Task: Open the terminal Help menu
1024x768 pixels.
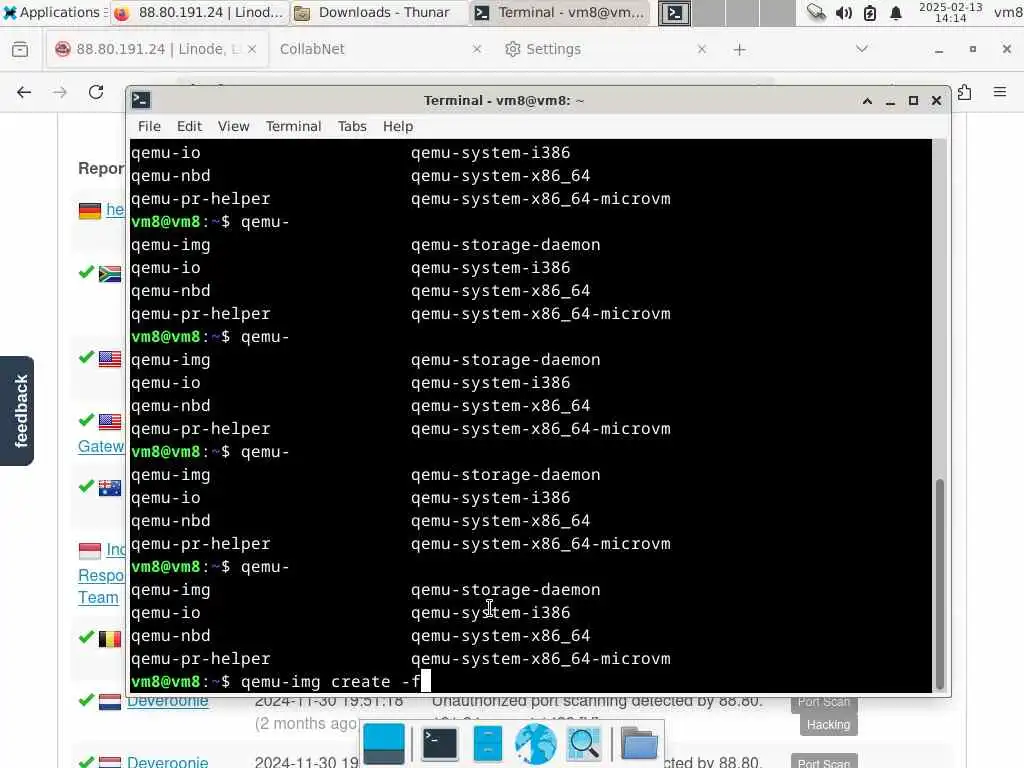Action: (x=398, y=126)
